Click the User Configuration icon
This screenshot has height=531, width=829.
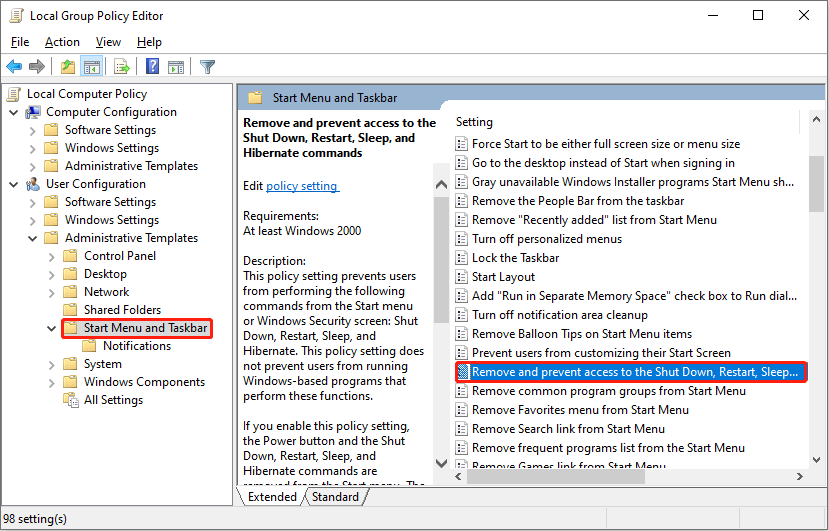coord(33,184)
